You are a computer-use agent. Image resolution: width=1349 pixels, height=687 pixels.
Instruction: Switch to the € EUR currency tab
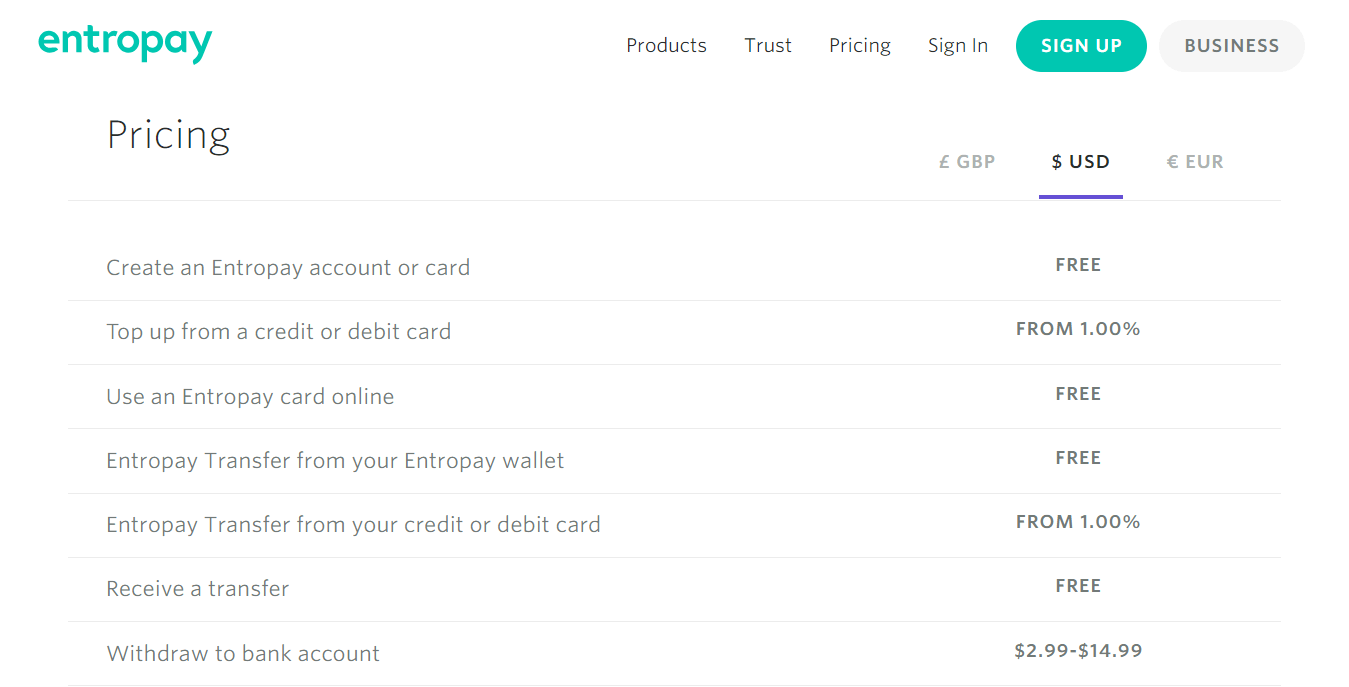coord(1195,162)
